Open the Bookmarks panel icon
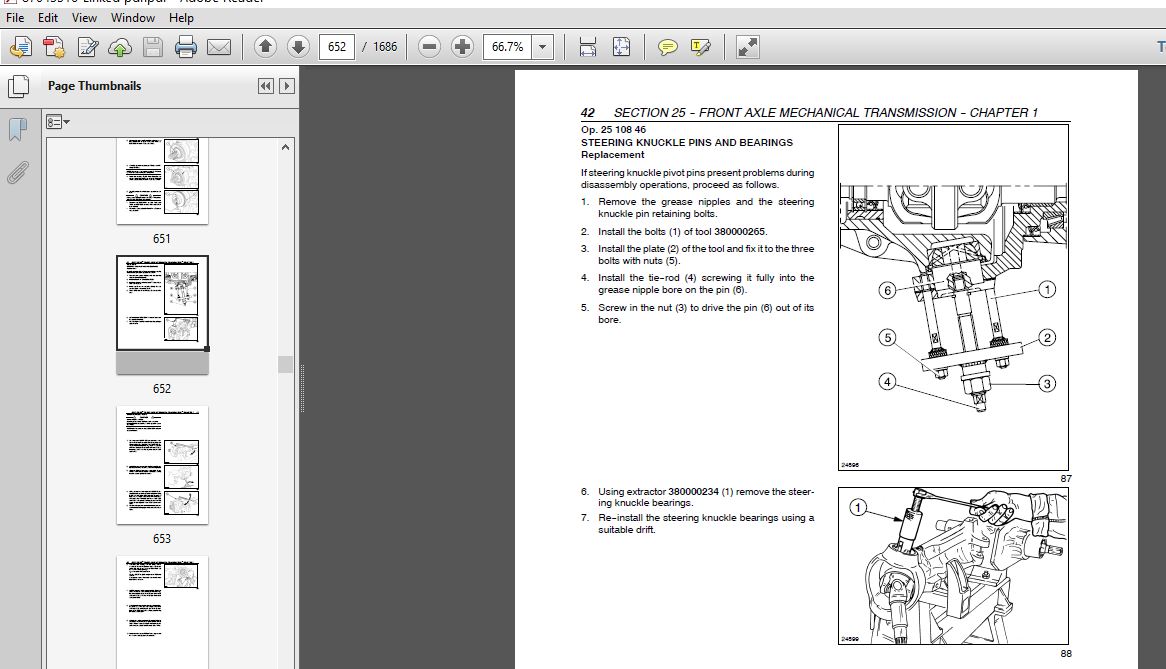The height and width of the screenshot is (669, 1166). [18, 129]
